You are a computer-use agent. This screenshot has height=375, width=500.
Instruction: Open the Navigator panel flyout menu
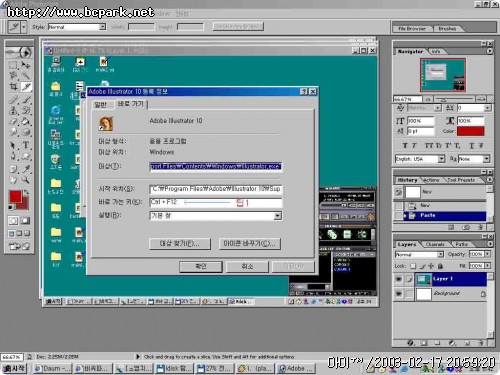(489, 51)
